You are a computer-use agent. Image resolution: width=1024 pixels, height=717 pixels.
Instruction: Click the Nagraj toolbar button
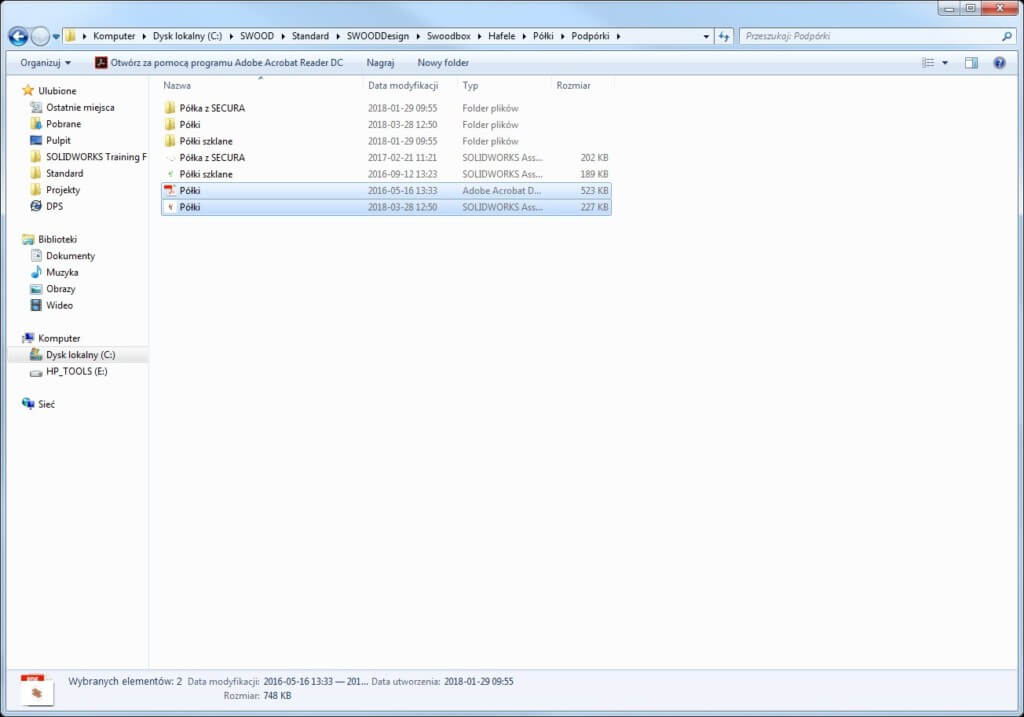[x=380, y=63]
